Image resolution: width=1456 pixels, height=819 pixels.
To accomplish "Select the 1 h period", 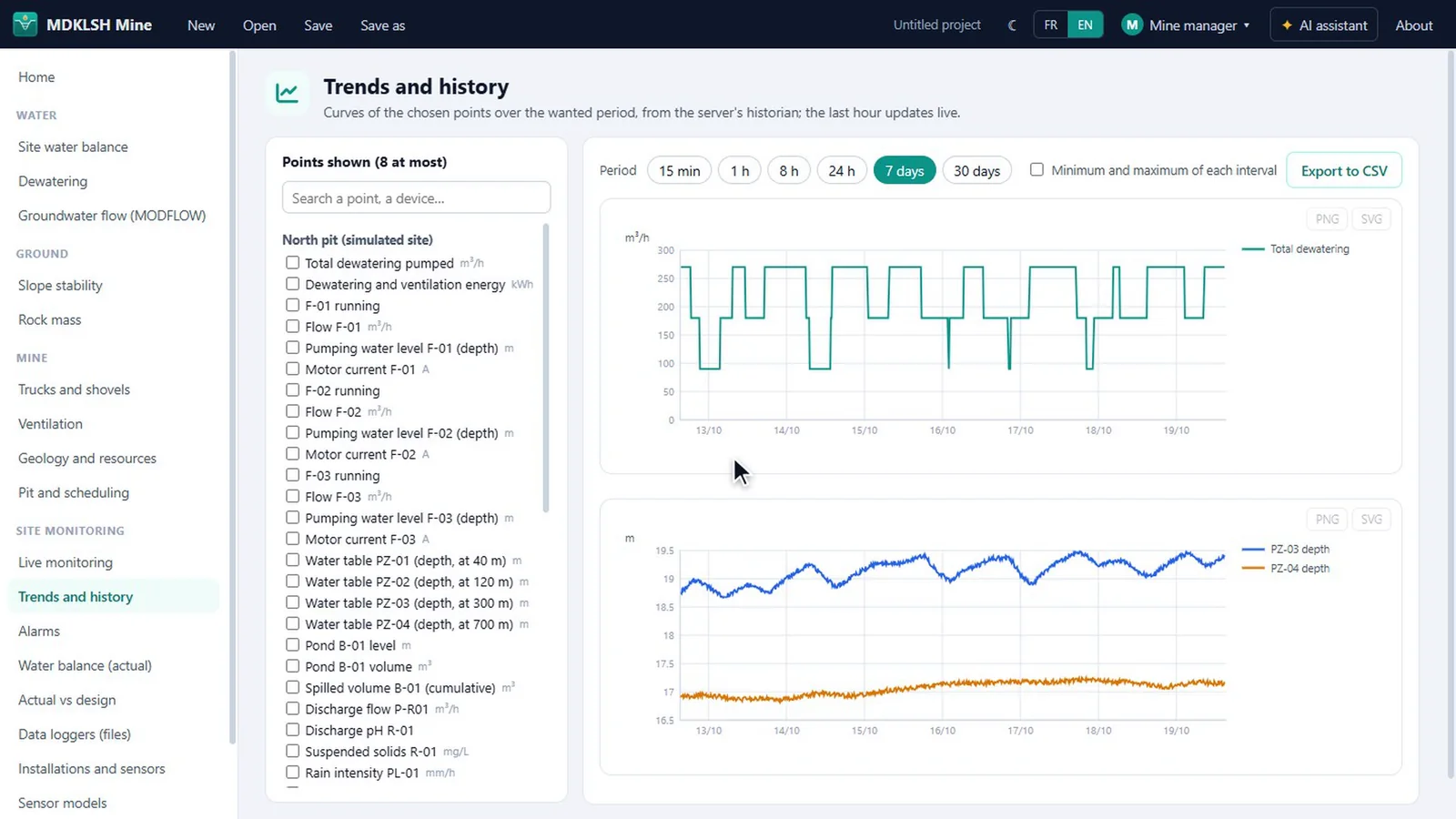I will (x=740, y=170).
